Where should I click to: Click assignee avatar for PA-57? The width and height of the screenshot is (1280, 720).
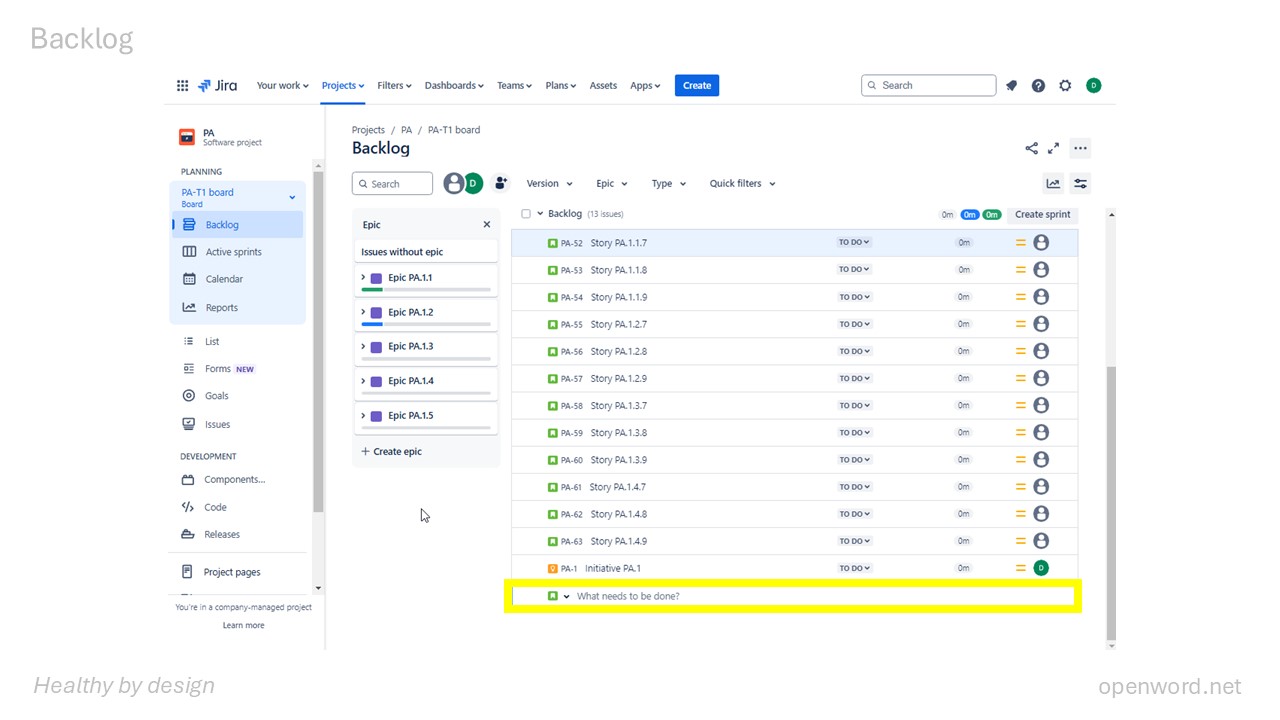pyautogui.click(x=1041, y=378)
